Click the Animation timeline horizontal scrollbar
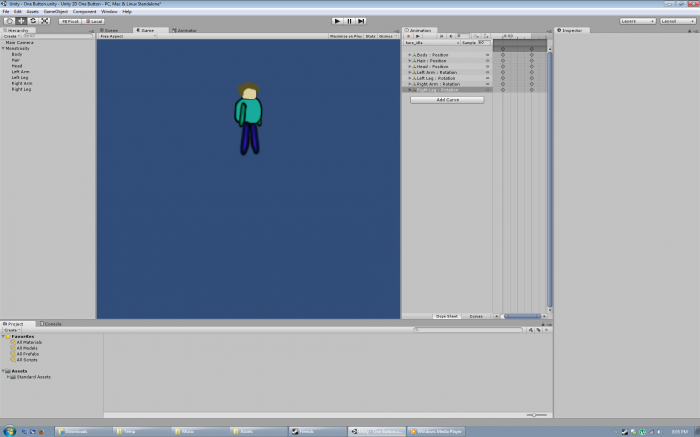Viewport: 700px width, 437px height. [522, 316]
